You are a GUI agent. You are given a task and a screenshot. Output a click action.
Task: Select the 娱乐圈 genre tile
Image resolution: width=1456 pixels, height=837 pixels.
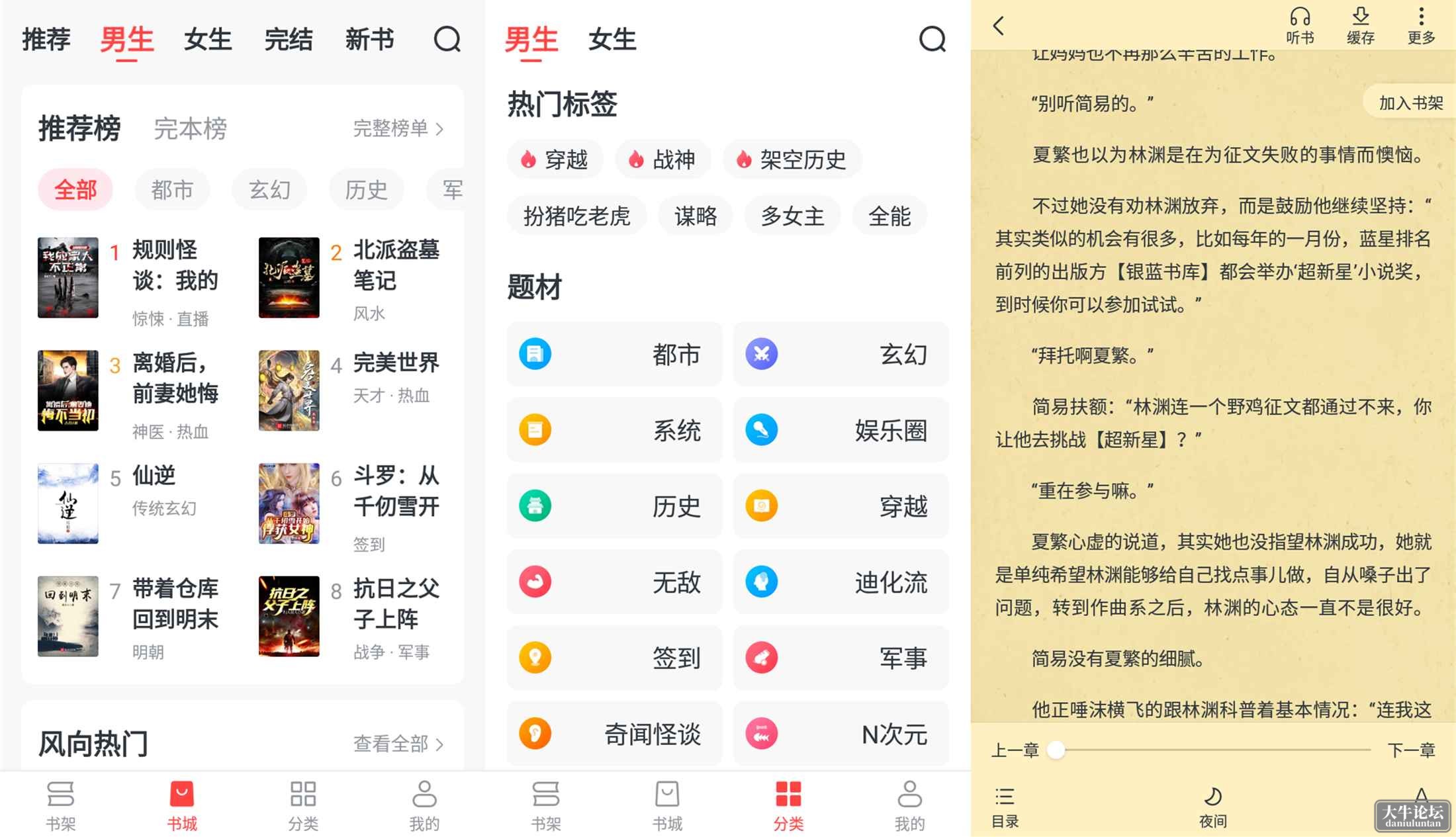(x=841, y=430)
